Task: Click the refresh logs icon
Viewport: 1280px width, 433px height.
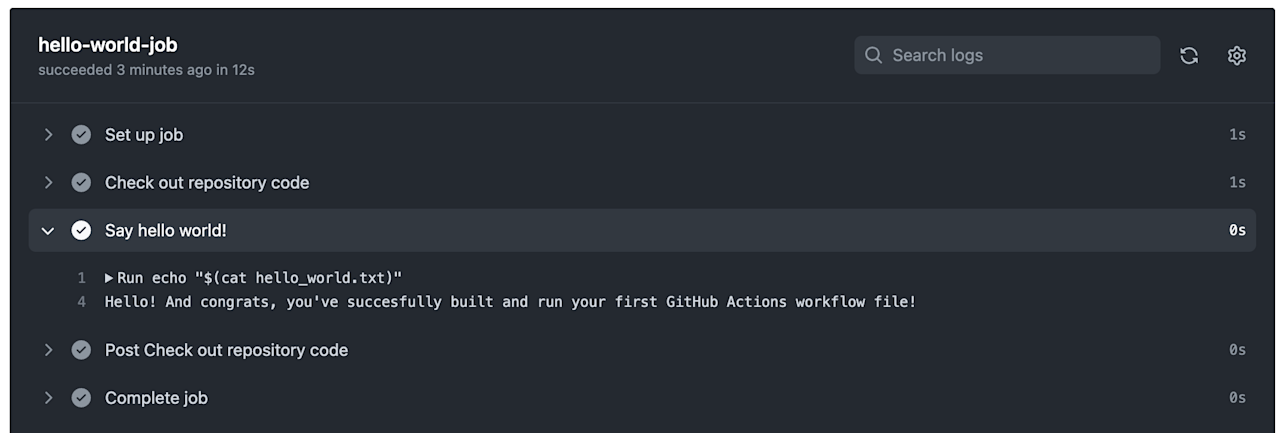Action: click(x=1189, y=56)
